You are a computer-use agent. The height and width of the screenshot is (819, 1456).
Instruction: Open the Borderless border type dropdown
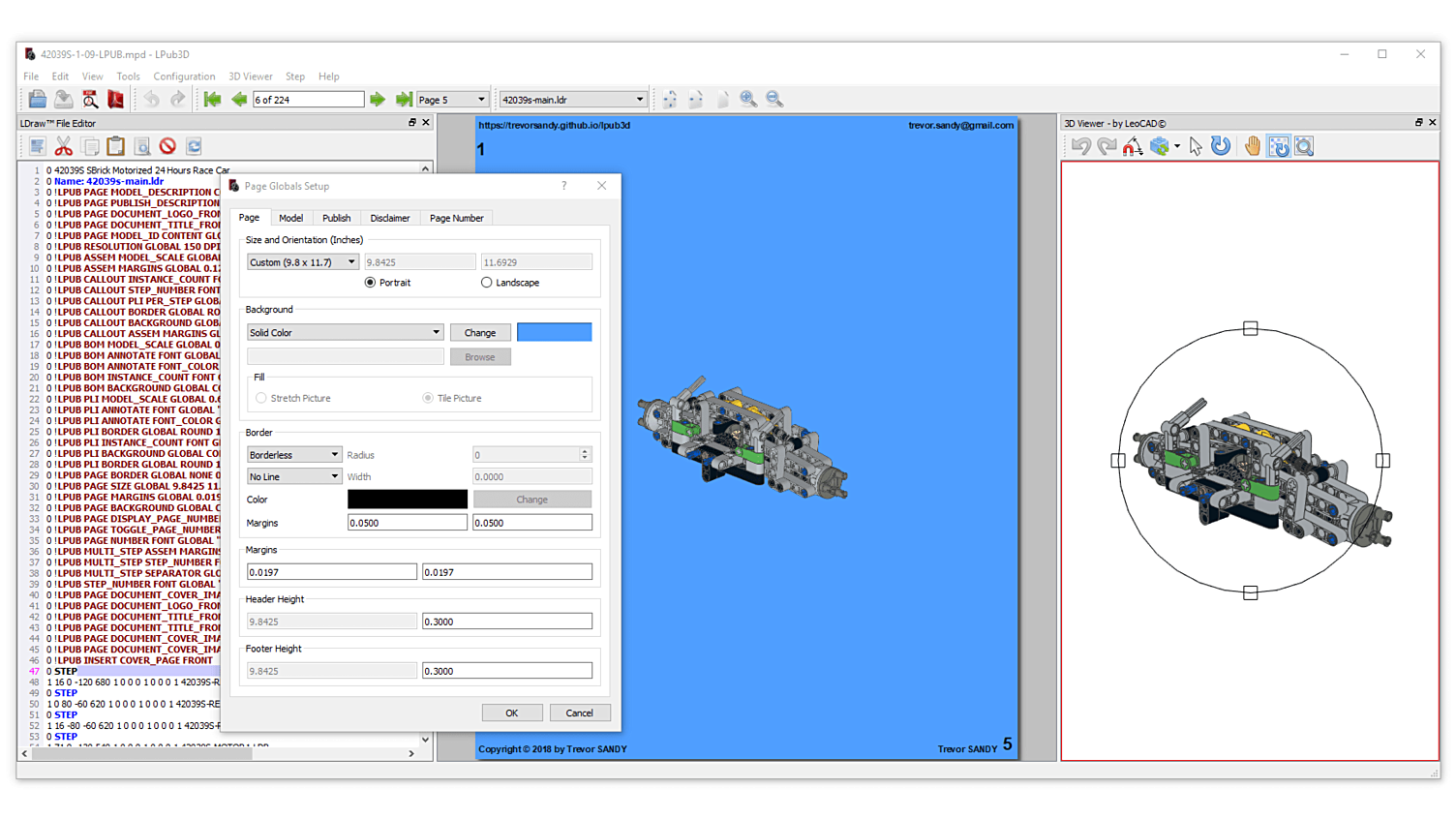(294, 454)
